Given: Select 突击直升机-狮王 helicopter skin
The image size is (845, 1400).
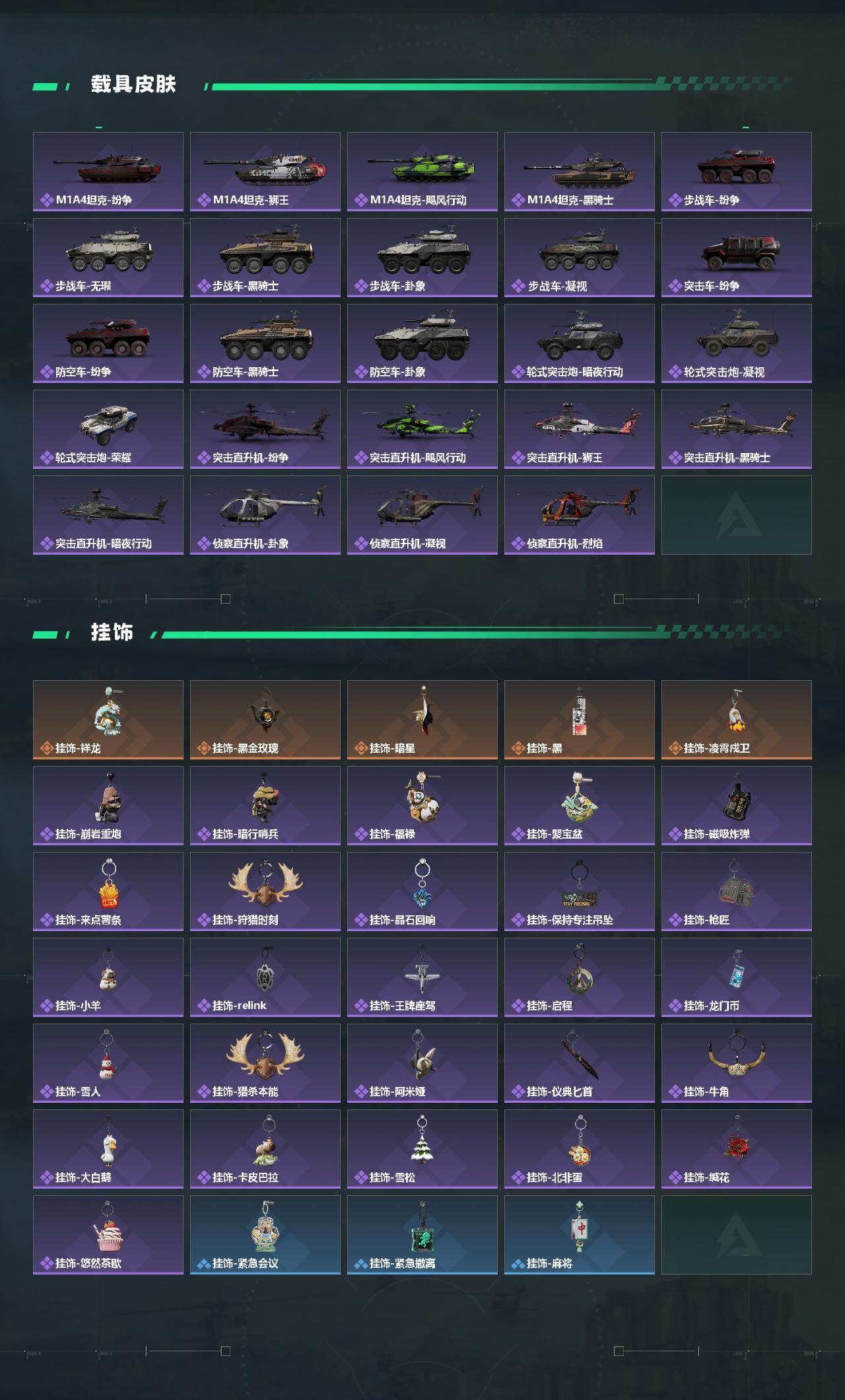Looking at the screenshot, I should point(580,429).
